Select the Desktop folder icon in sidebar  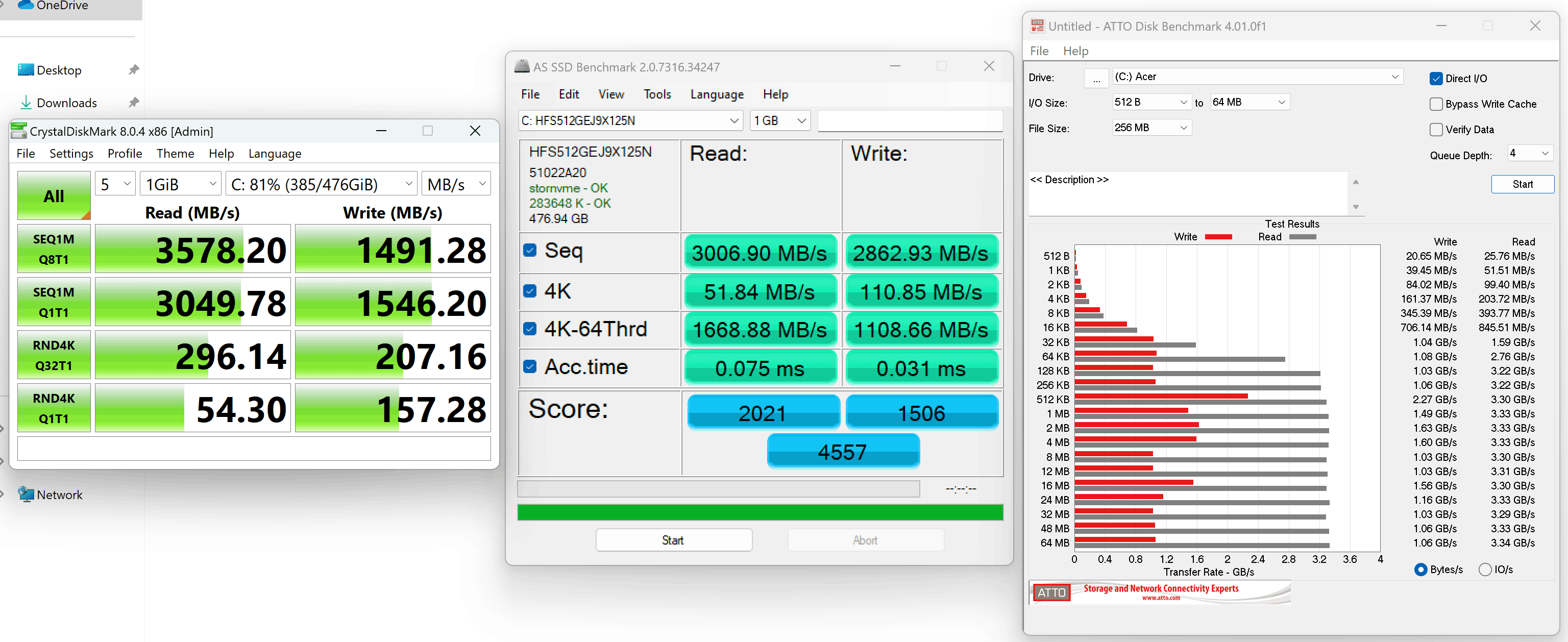(x=26, y=70)
